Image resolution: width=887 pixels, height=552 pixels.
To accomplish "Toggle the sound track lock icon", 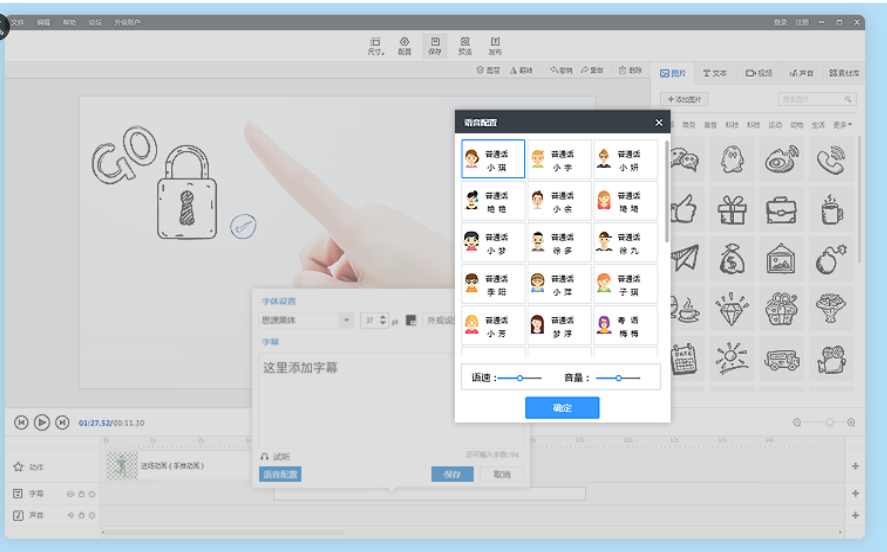I will [81, 515].
